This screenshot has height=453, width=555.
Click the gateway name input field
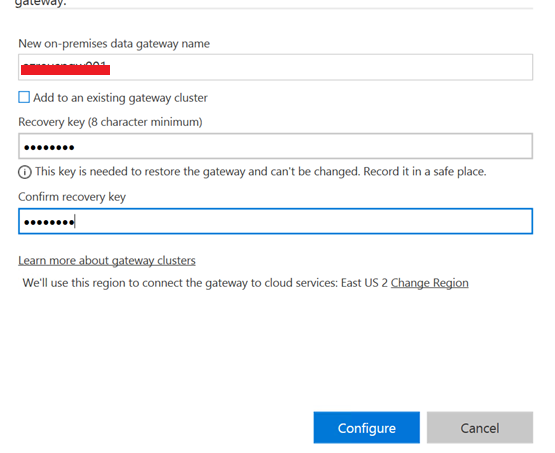coord(275,67)
